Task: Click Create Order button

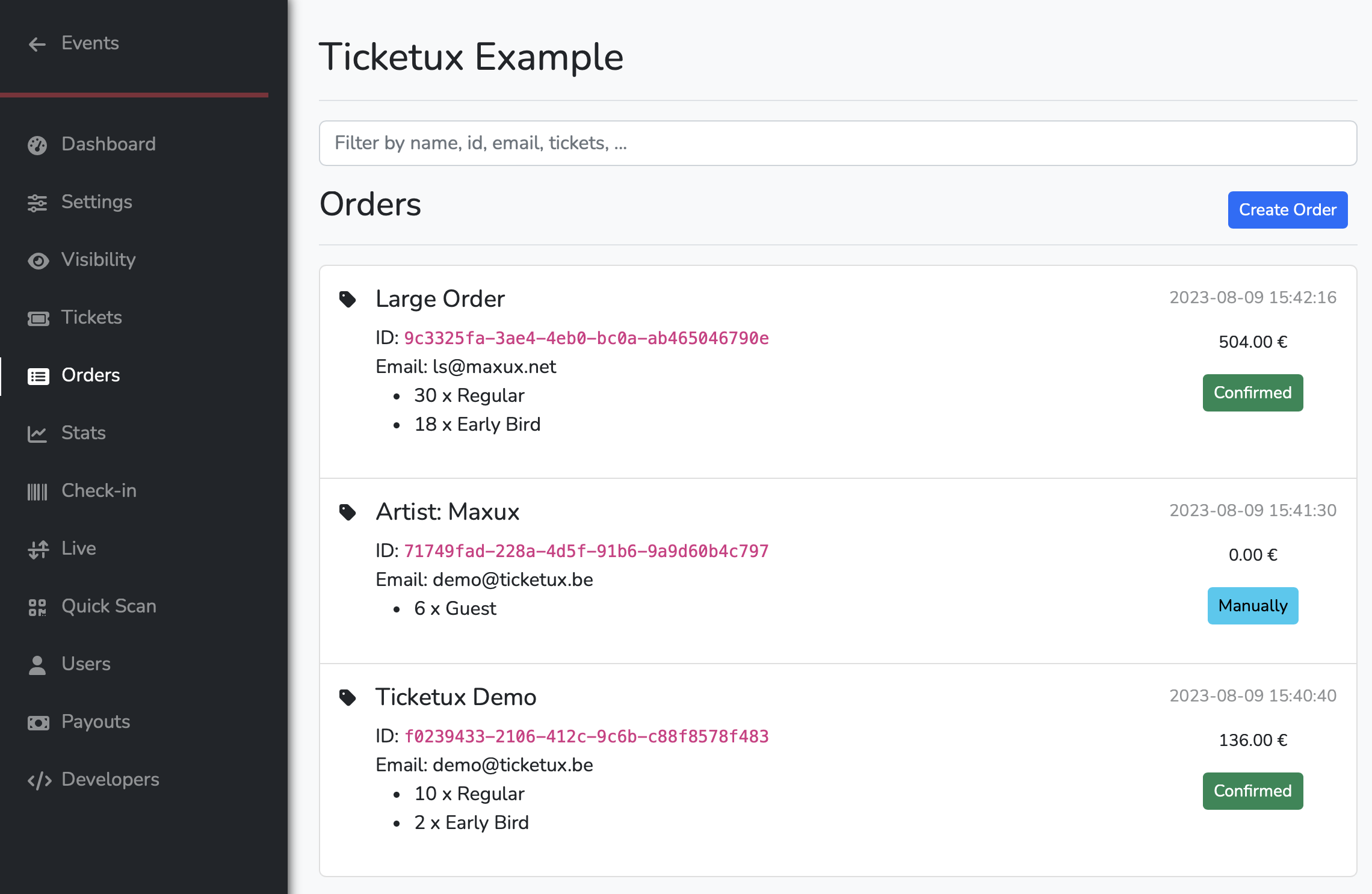Action: coord(1288,209)
